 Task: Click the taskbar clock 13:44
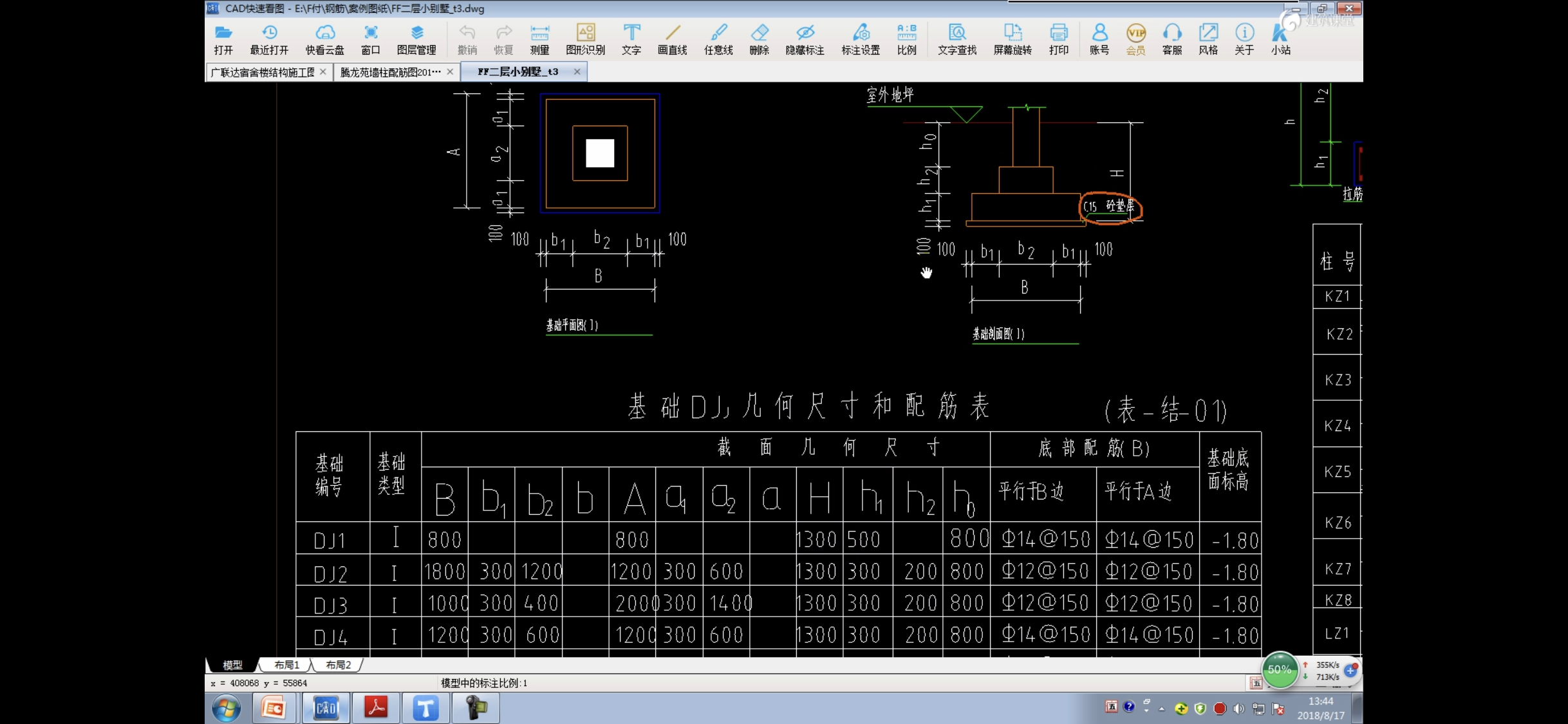pyautogui.click(x=1321, y=701)
